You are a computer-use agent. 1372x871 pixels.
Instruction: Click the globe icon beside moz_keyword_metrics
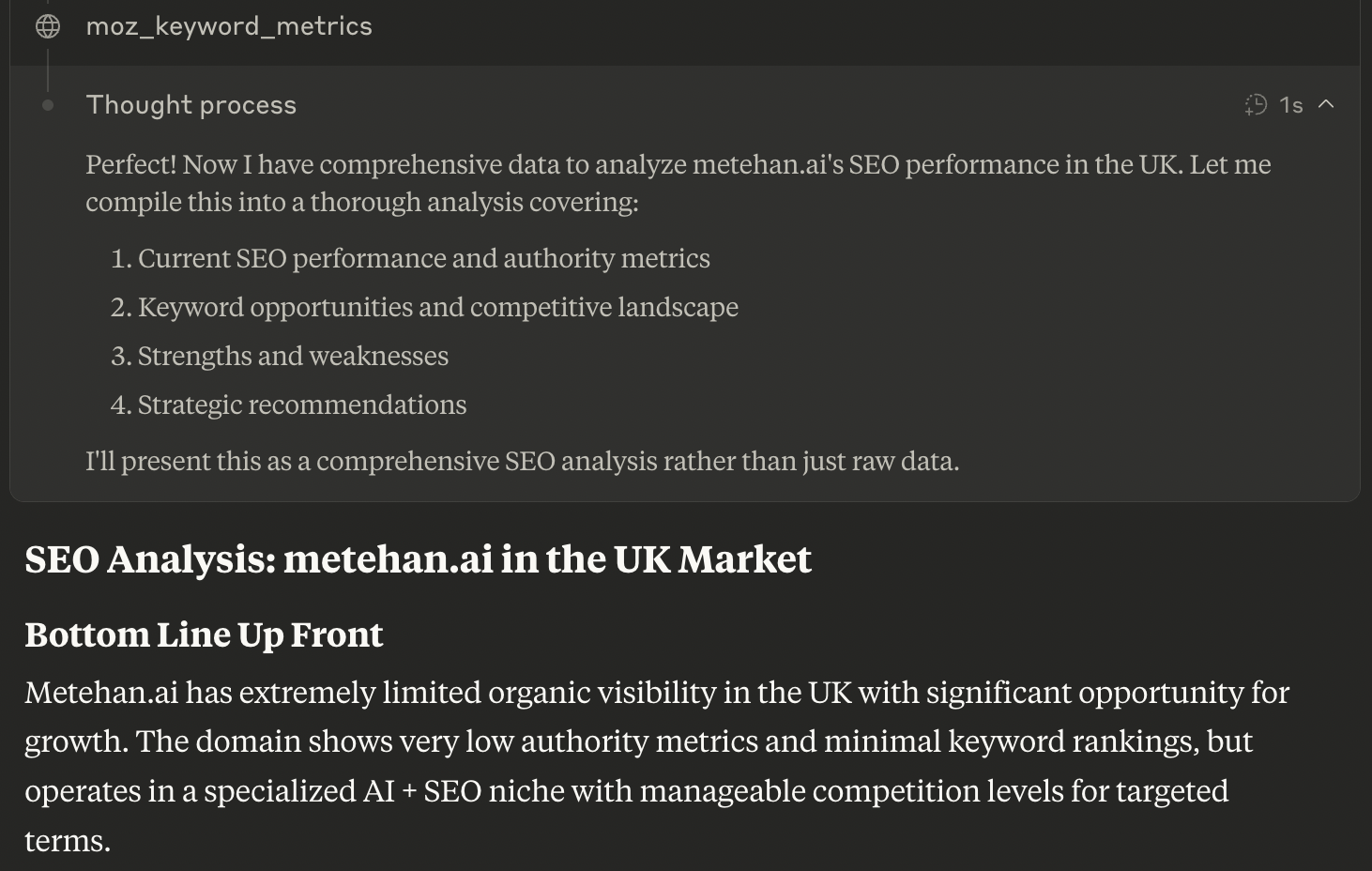click(x=47, y=25)
